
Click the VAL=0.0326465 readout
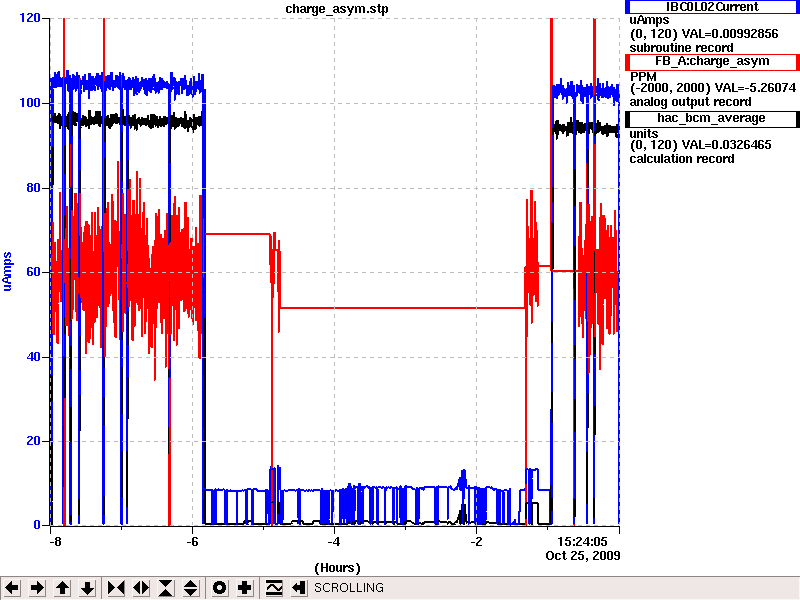[727, 145]
